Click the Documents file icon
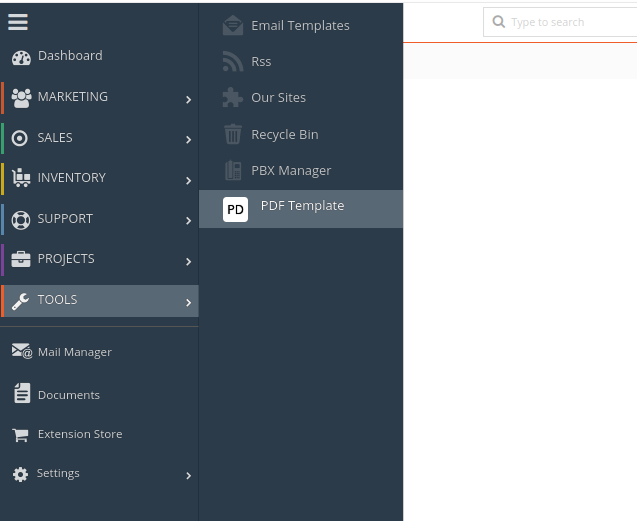The height and width of the screenshot is (521, 637). tap(22, 393)
